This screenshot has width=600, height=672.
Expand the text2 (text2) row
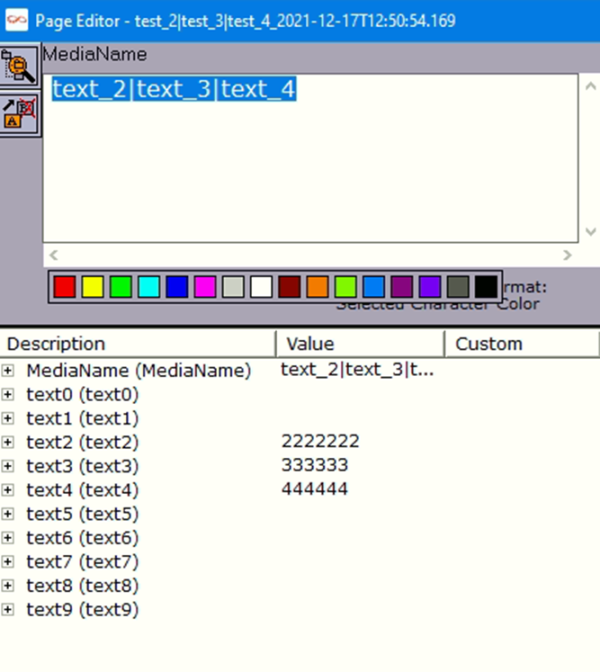8,442
